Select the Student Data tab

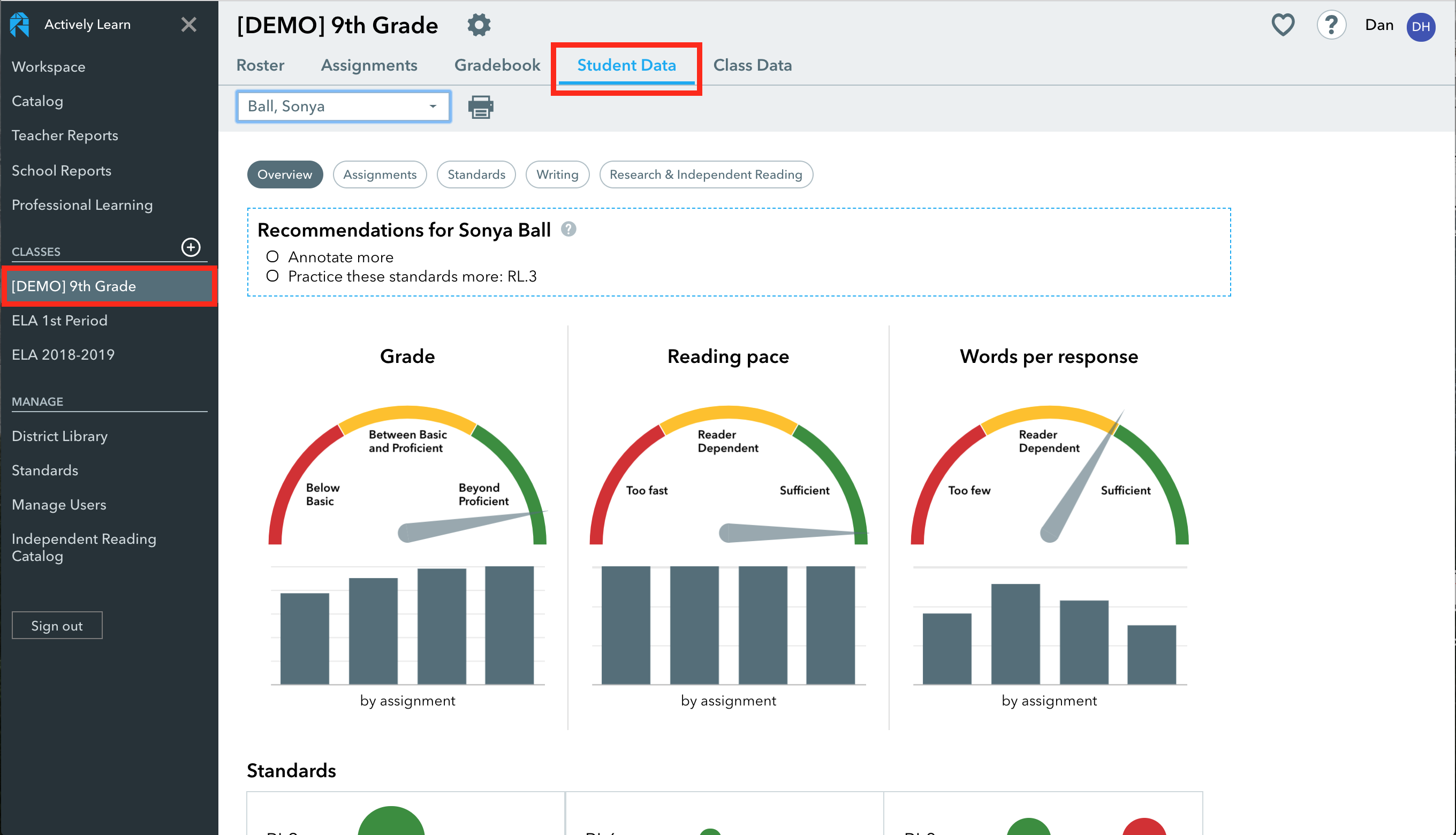(x=626, y=65)
